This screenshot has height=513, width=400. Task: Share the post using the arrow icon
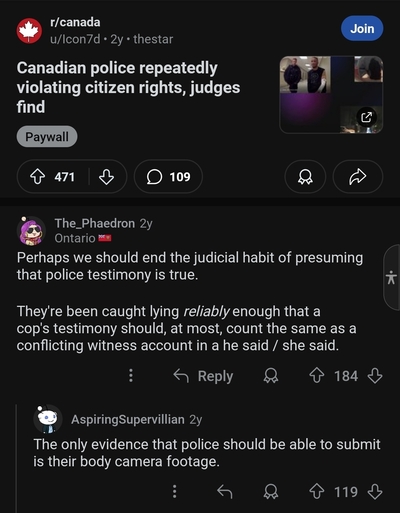[358, 177]
